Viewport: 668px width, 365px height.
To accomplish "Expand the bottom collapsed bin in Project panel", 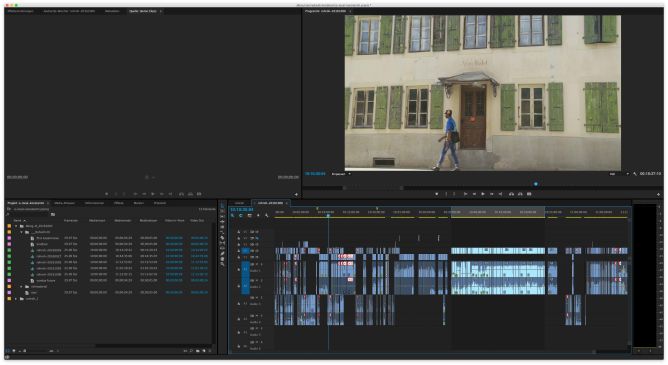I will (x=17, y=299).
